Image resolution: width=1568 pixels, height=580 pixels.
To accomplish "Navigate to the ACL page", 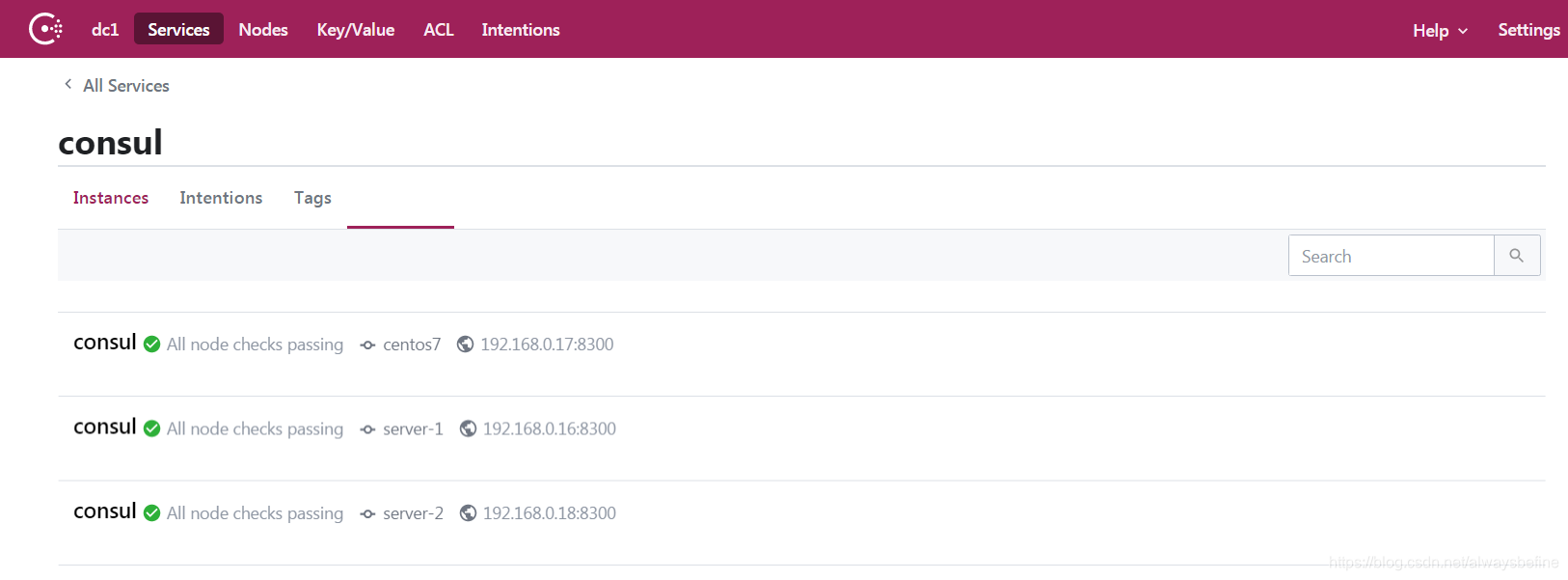I will click(x=439, y=30).
